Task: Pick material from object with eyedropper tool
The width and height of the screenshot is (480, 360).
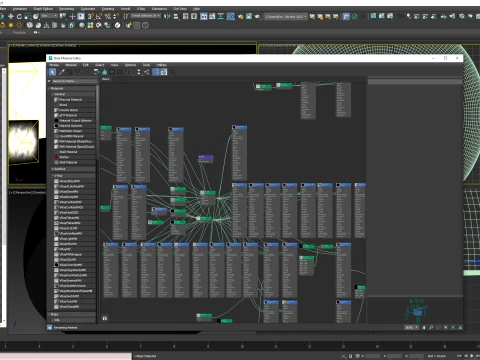Action: (62, 72)
